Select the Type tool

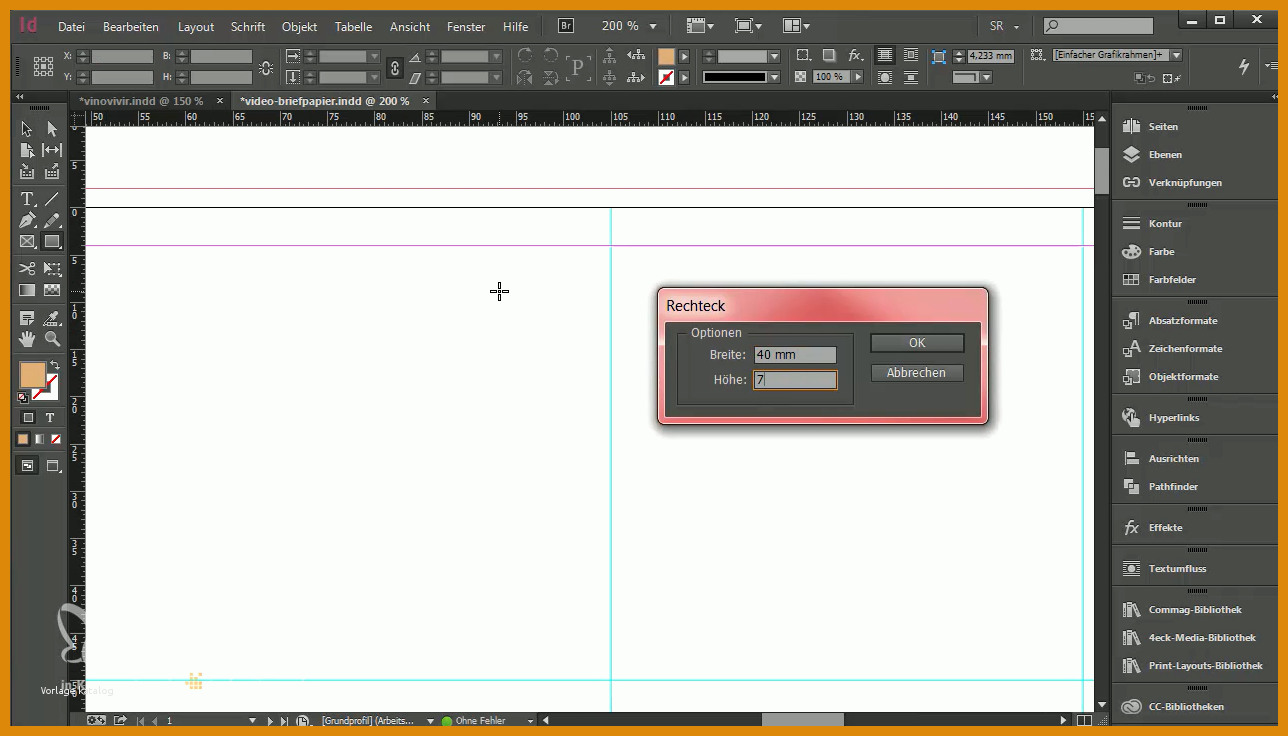27,199
